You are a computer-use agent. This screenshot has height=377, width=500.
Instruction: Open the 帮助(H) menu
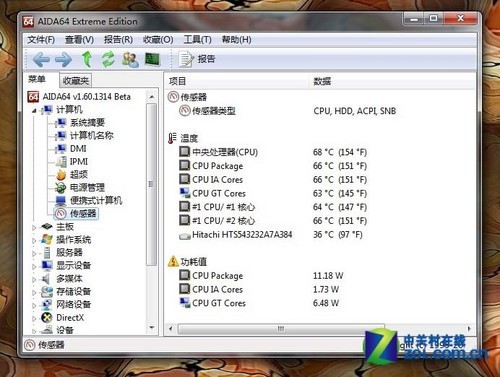coord(237,40)
